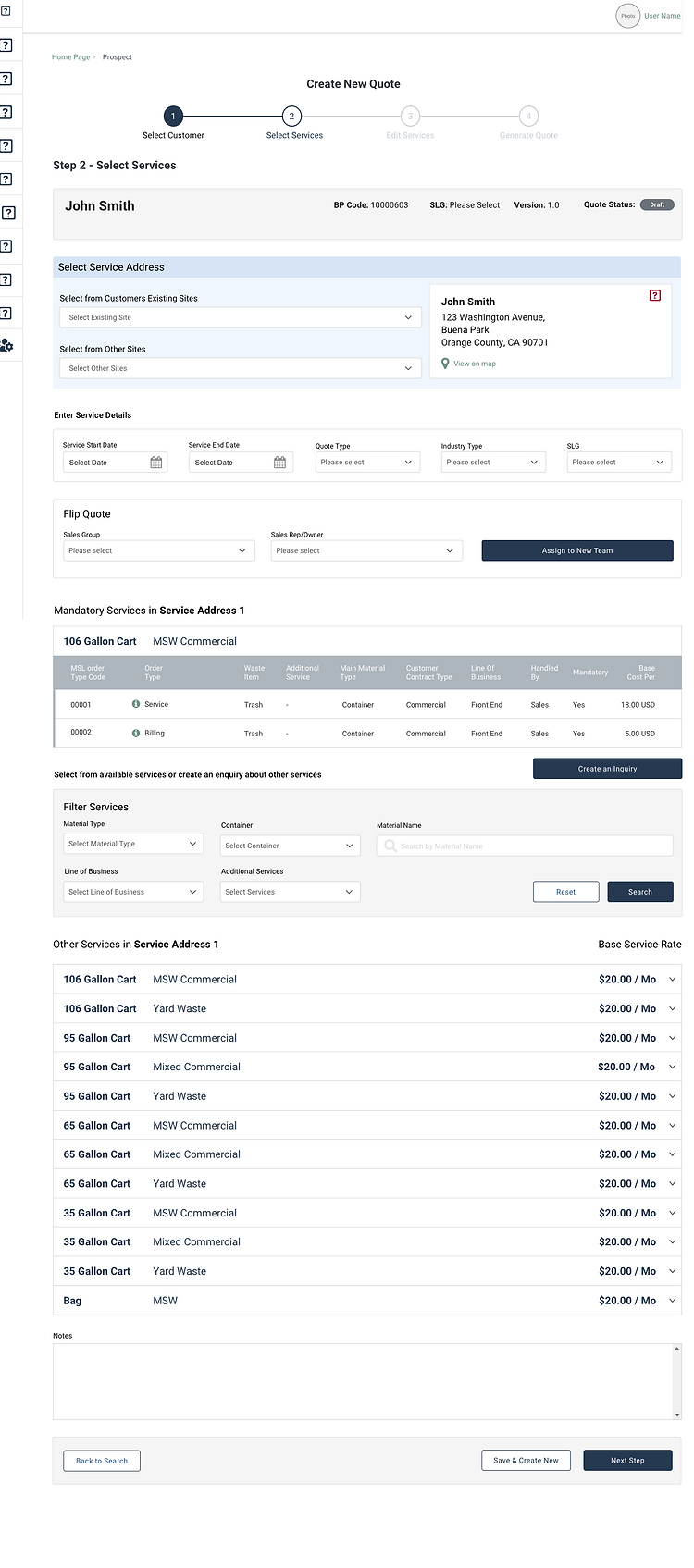Click the User Name link
The width and height of the screenshot is (694, 1568).
pyautogui.click(x=663, y=16)
